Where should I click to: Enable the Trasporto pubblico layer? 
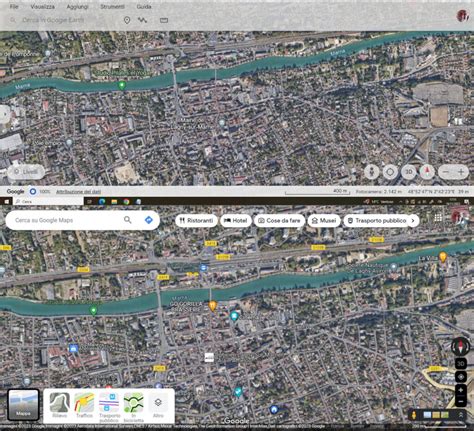pos(109,407)
